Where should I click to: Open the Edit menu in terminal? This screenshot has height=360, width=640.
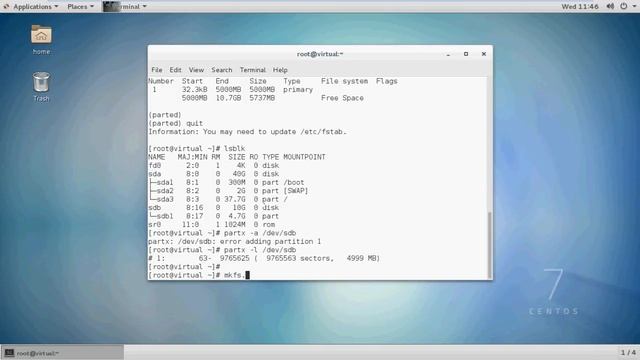click(176, 70)
